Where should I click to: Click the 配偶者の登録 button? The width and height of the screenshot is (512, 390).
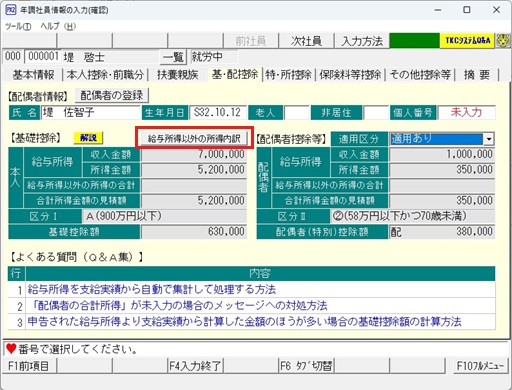[x=112, y=96]
